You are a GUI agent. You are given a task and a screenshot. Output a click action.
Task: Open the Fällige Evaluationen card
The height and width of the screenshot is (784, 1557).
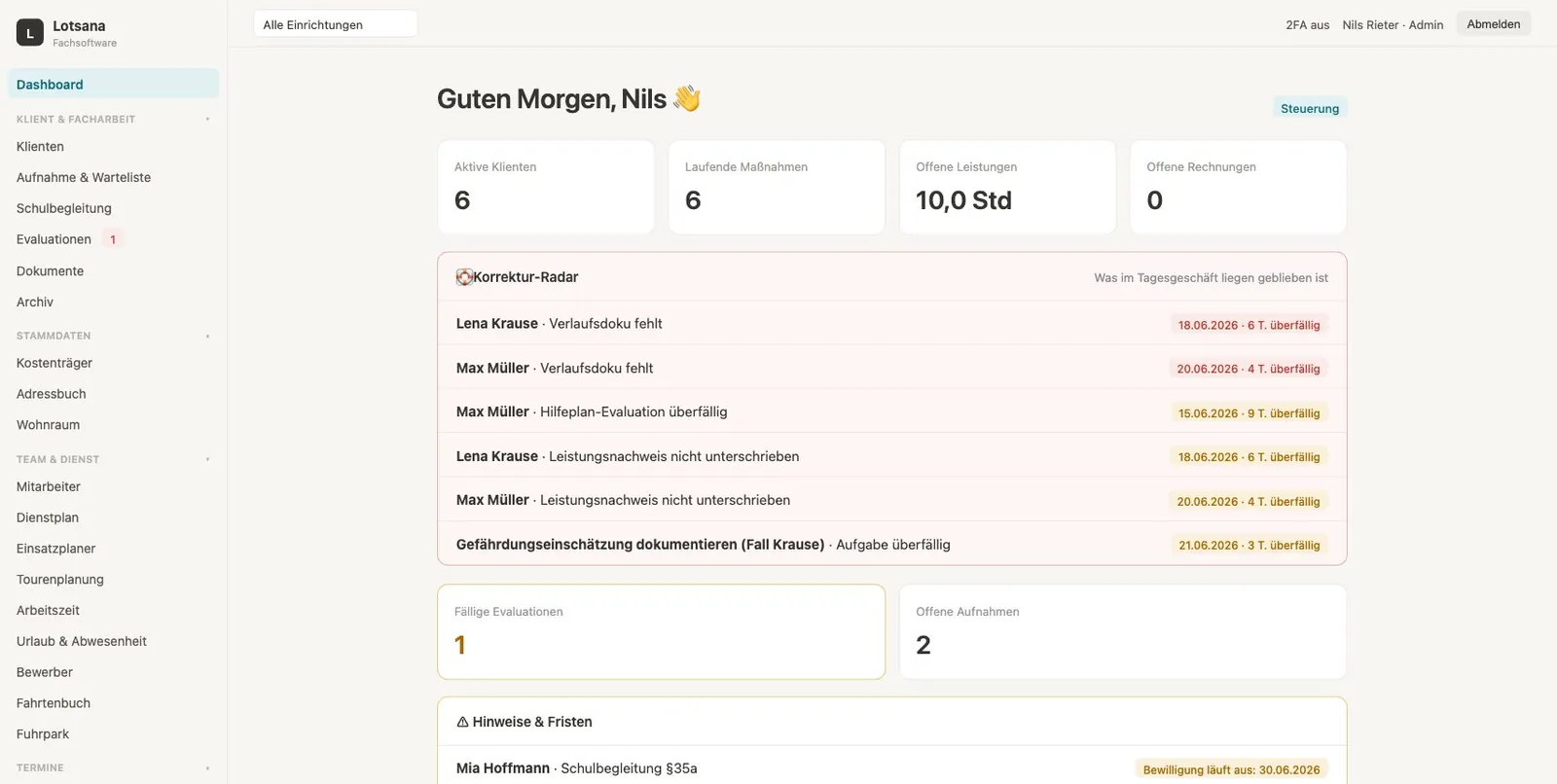[x=662, y=632]
